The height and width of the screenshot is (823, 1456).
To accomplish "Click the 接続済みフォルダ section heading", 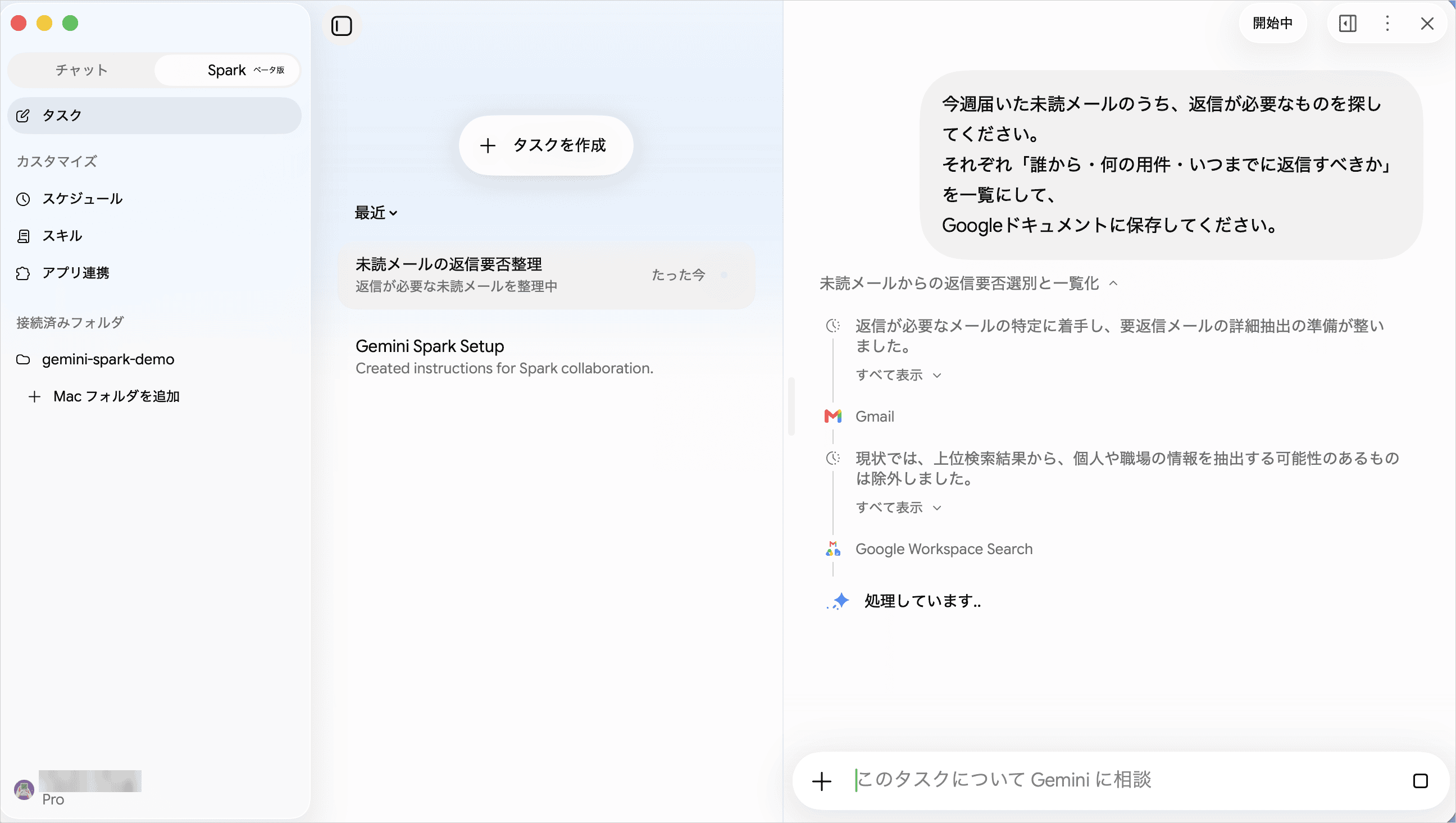I will (x=70, y=323).
